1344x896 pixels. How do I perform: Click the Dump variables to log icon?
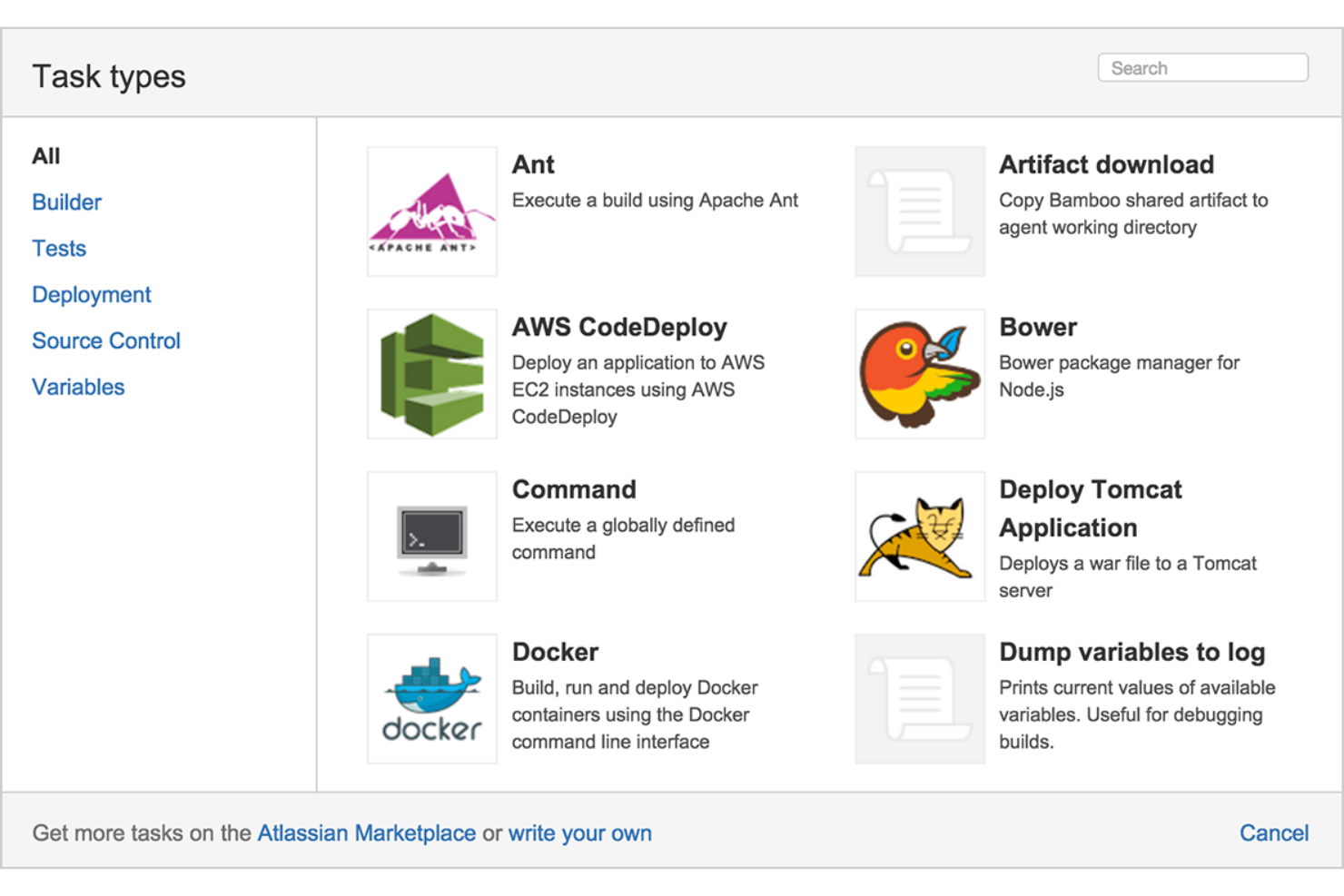coord(919,698)
